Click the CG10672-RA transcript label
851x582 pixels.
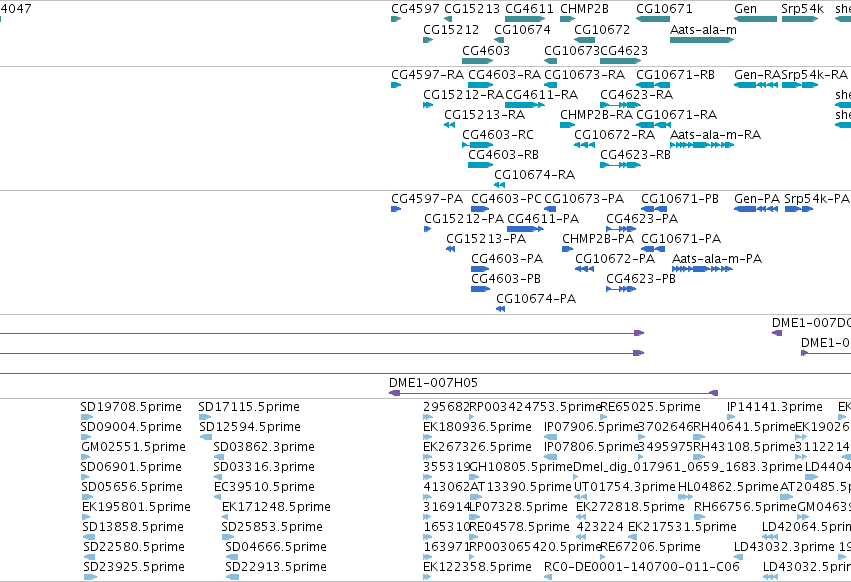[614, 135]
